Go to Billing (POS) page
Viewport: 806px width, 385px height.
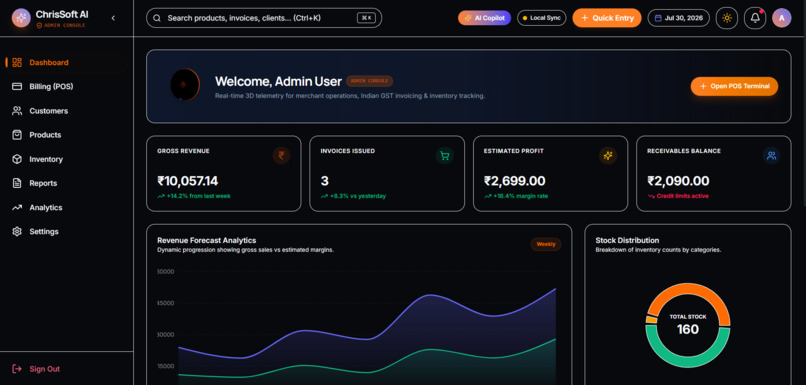tap(66, 86)
